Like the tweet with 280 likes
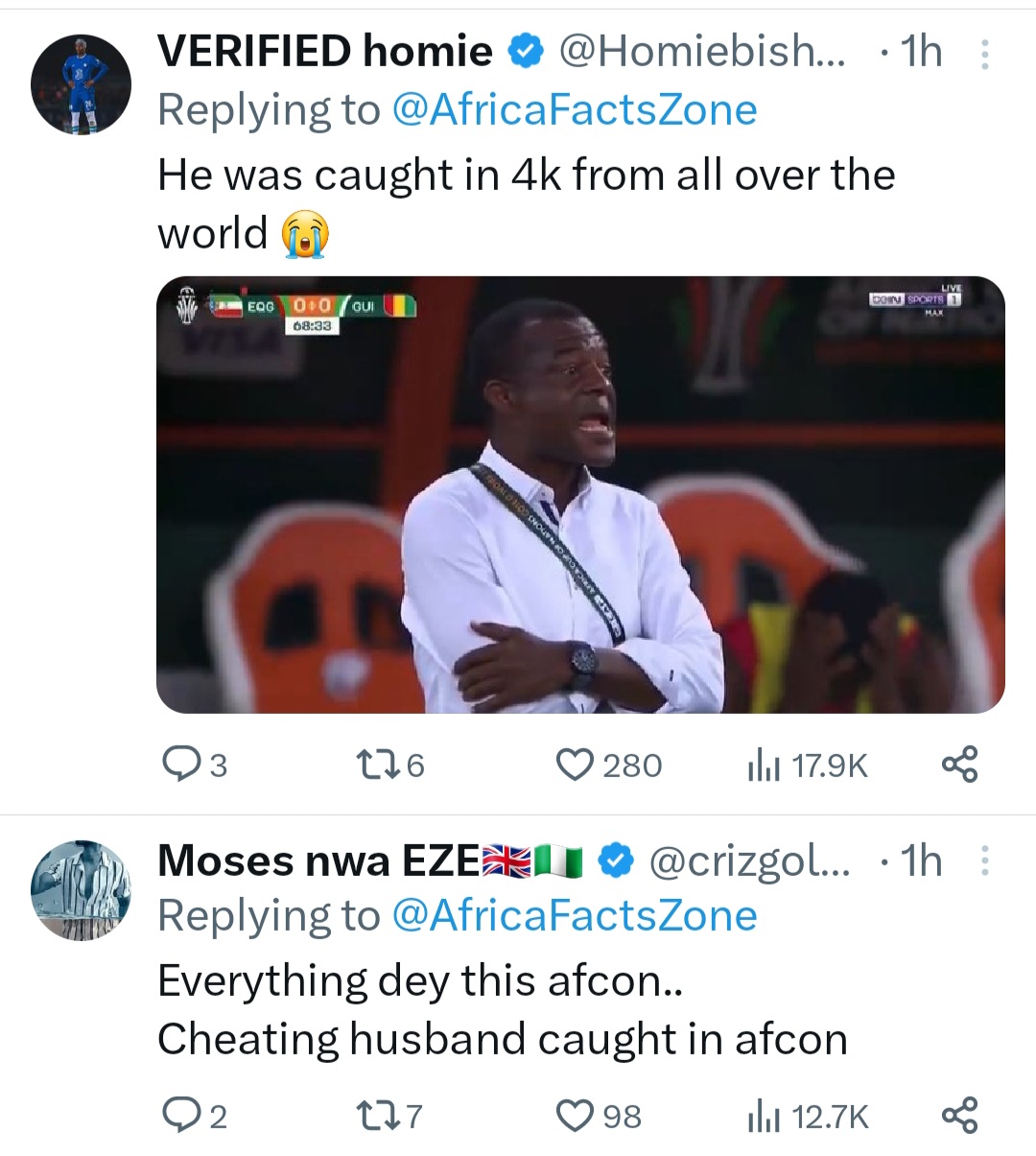 (575, 765)
